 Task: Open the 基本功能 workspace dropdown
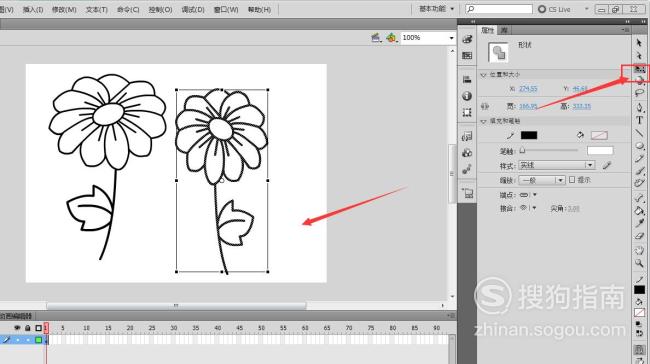click(437, 9)
